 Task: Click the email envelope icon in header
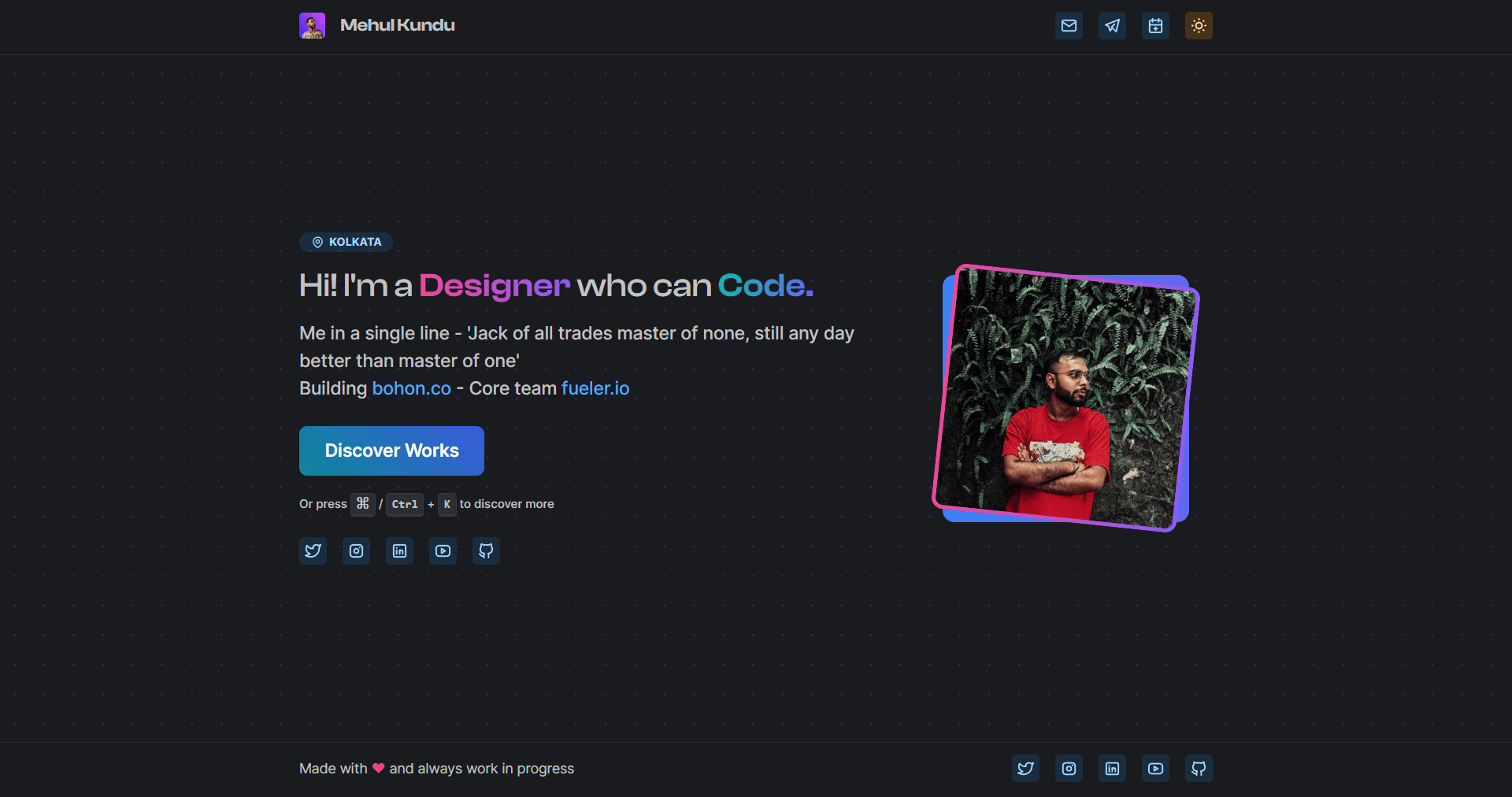point(1069,26)
